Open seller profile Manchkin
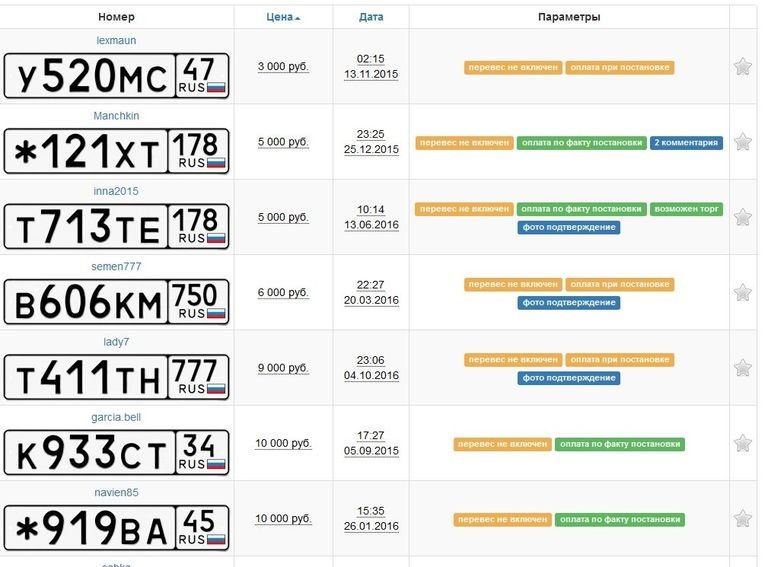 coord(116,116)
